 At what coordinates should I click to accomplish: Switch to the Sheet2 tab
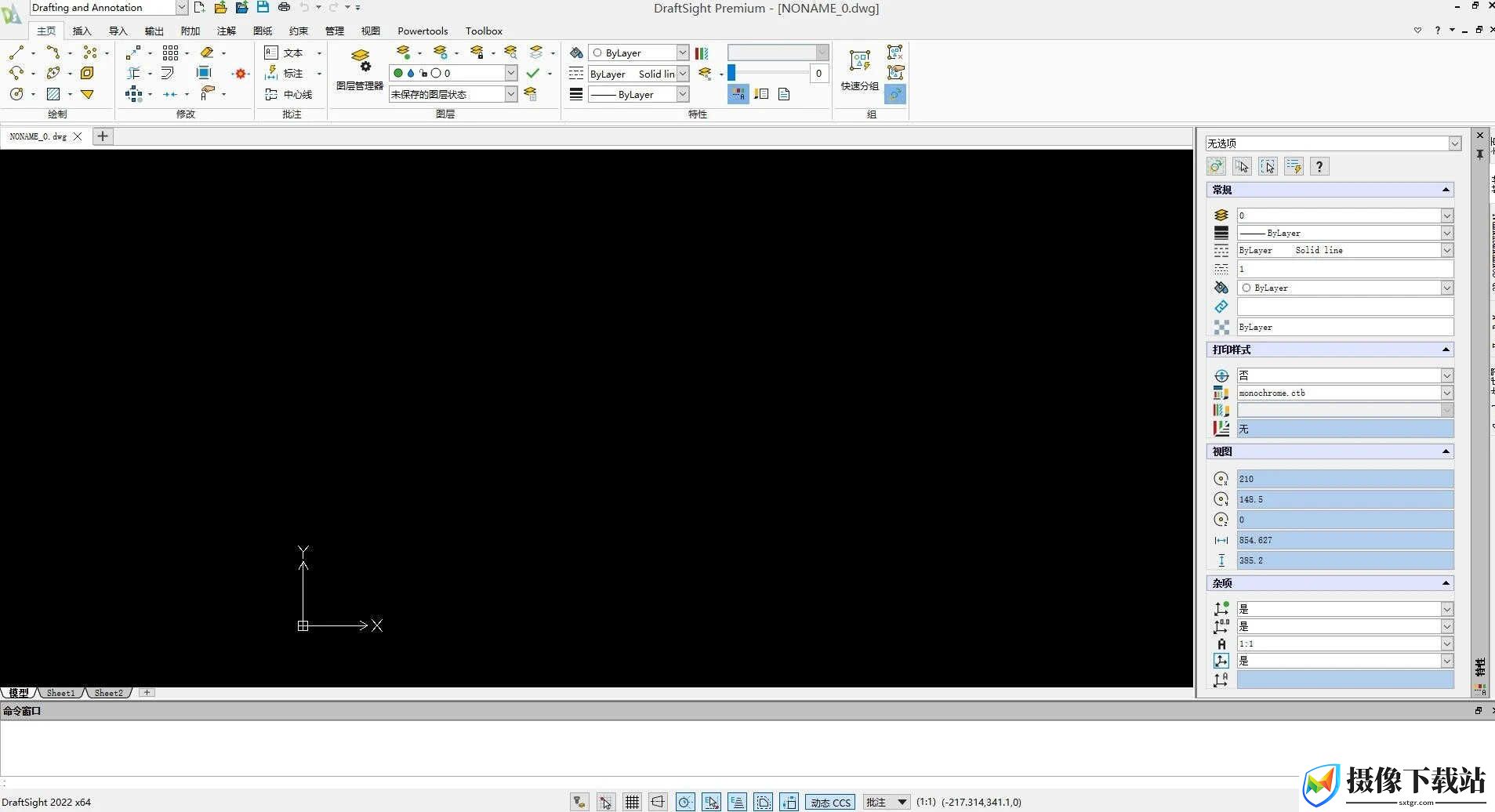(x=109, y=693)
